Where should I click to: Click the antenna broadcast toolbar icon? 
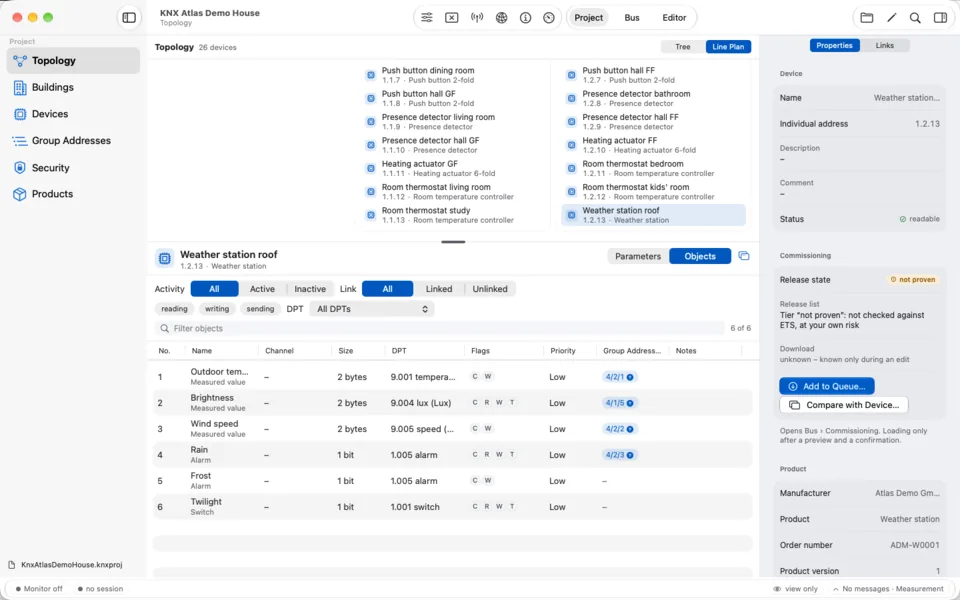pyautogui.click(x=477, y=18)
